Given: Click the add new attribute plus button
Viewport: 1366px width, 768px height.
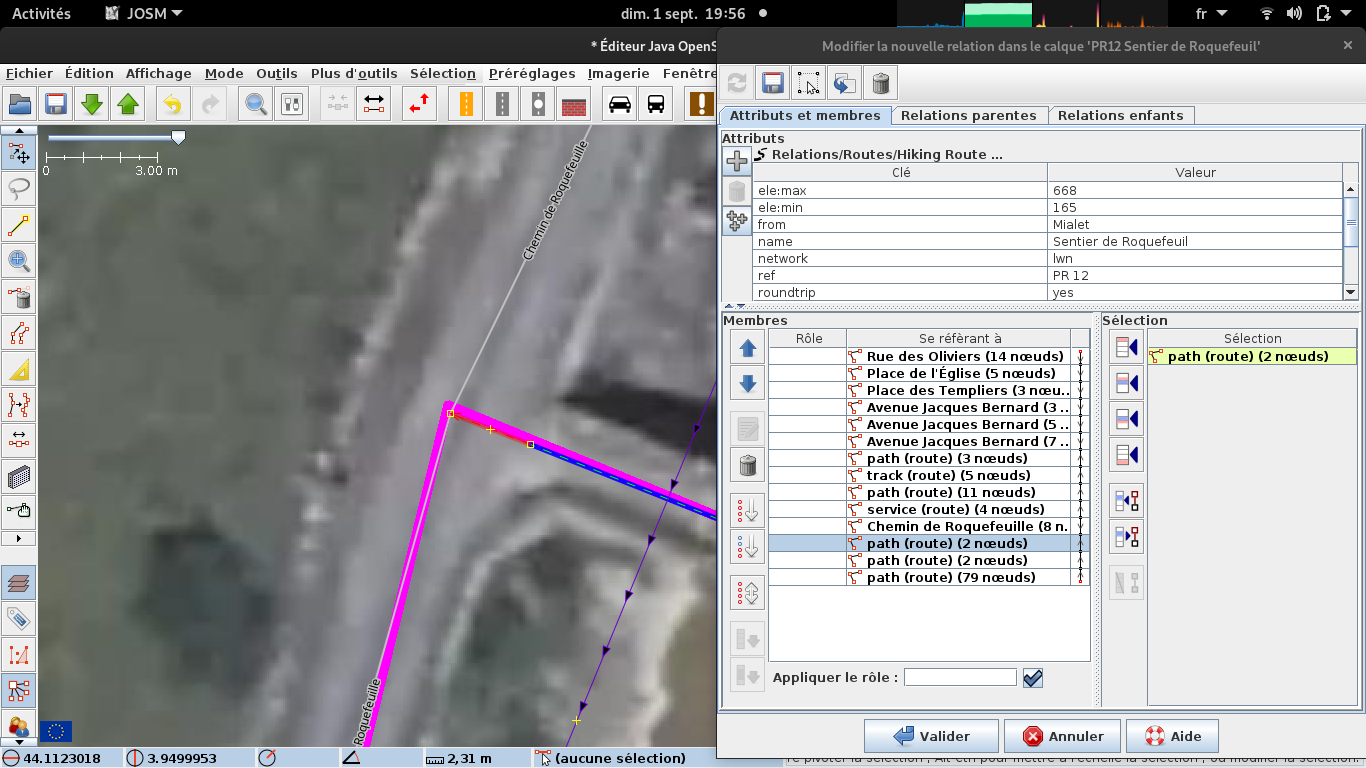Looking at the screenshot, I should coord(736,161).
